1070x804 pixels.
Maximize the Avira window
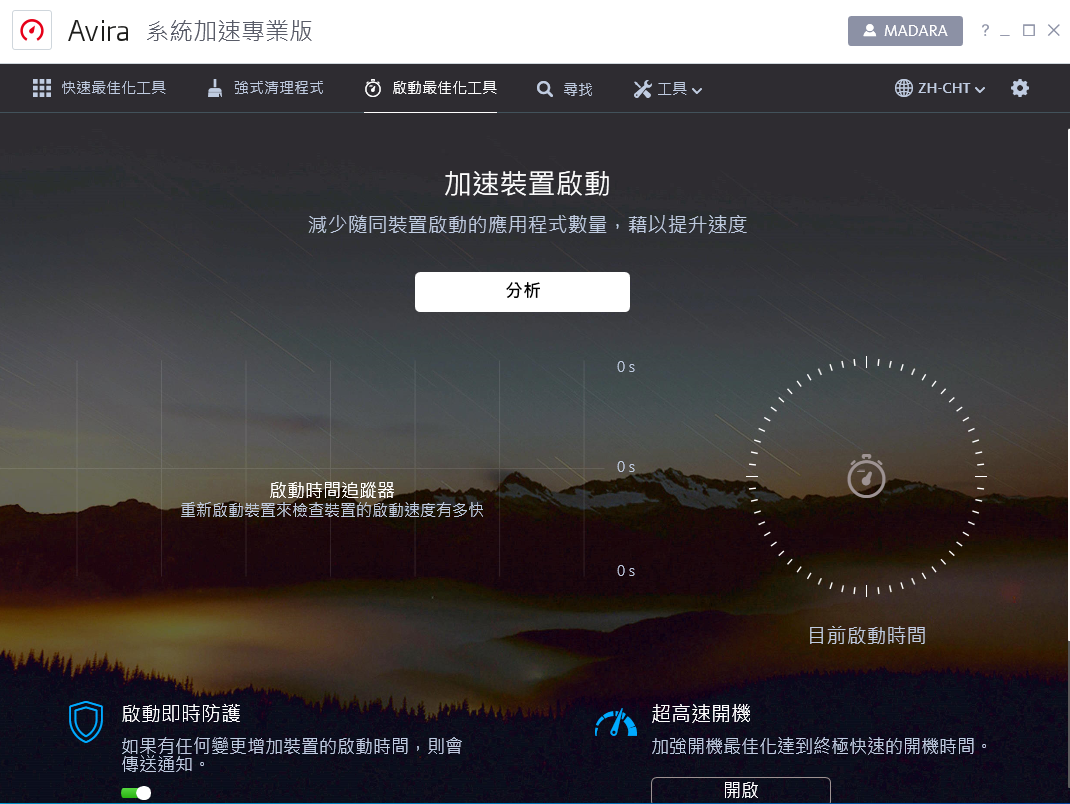1028,30
